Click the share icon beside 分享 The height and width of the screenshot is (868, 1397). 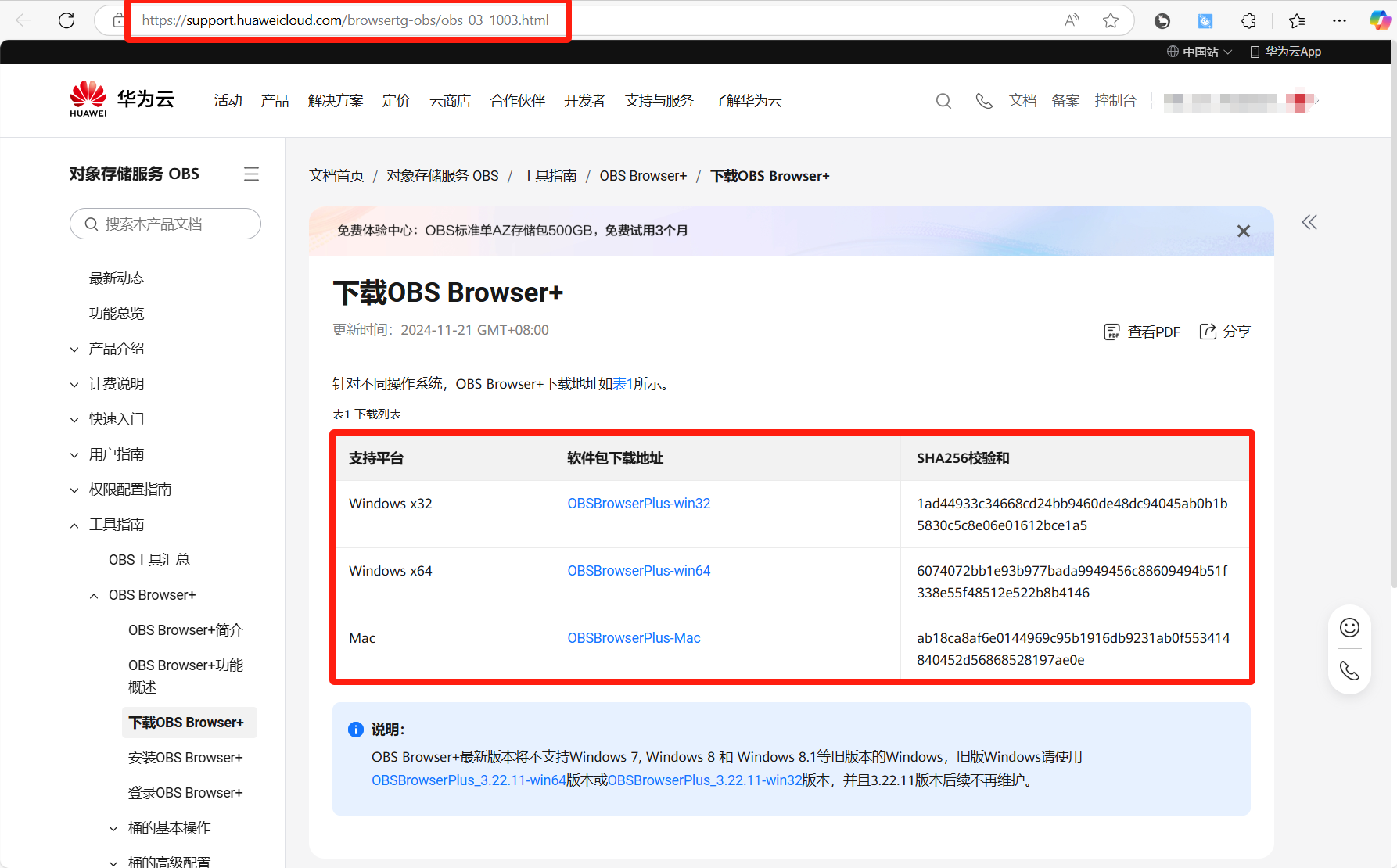pos(1208,332)
